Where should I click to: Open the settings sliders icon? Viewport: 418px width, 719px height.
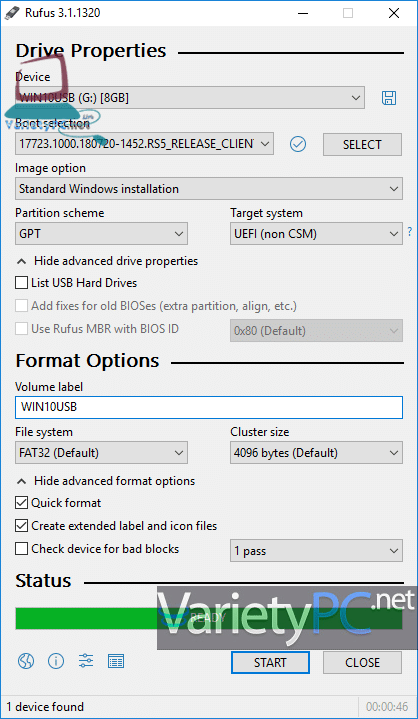86,661
